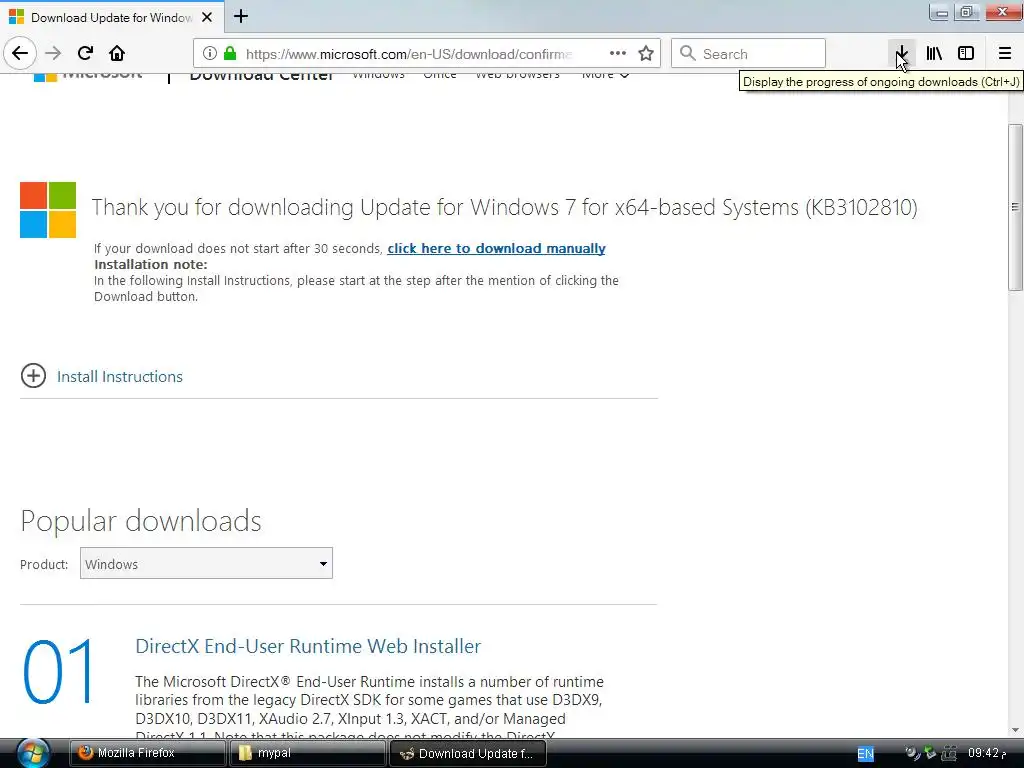Screen dimensions: 1024x768
Task: Click the 'click here to download manually' link
Action: click(496, 248)
